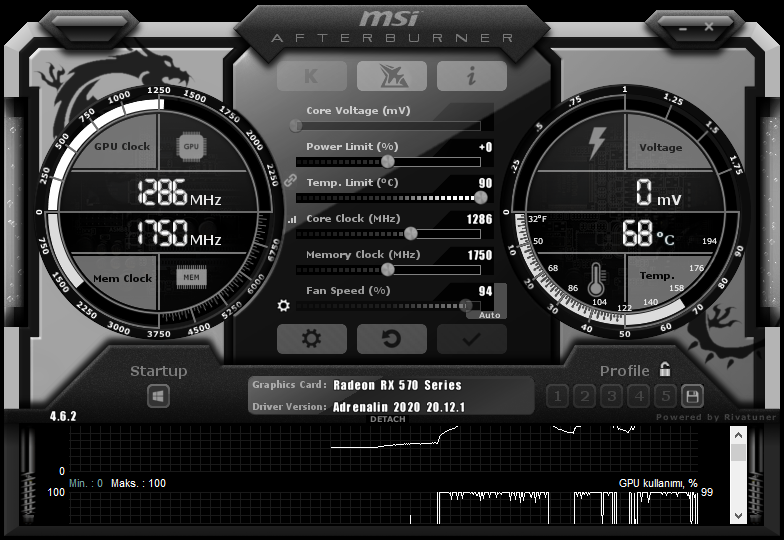Open settings with the gear button

312,338
